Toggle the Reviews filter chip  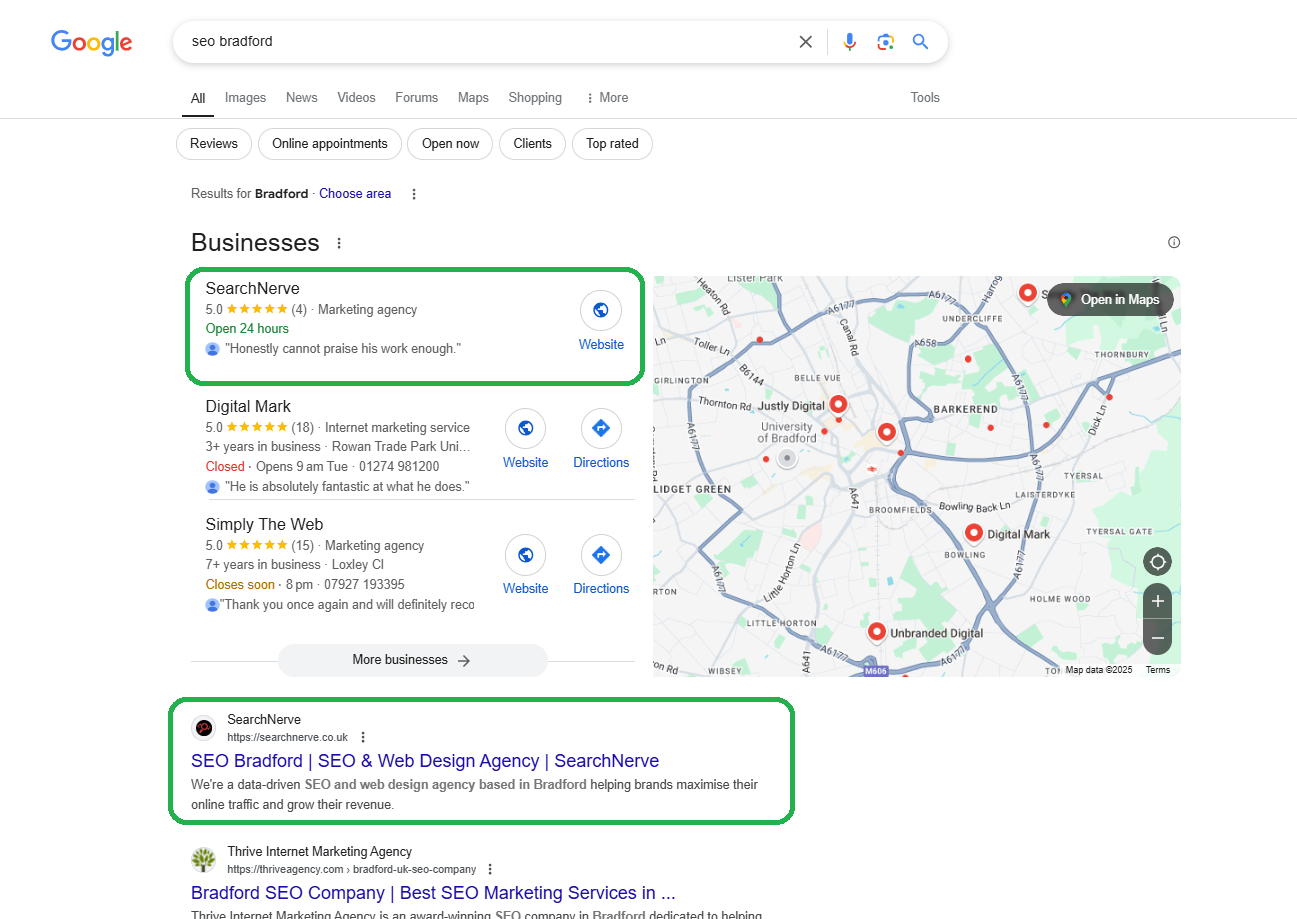[214, 144]
